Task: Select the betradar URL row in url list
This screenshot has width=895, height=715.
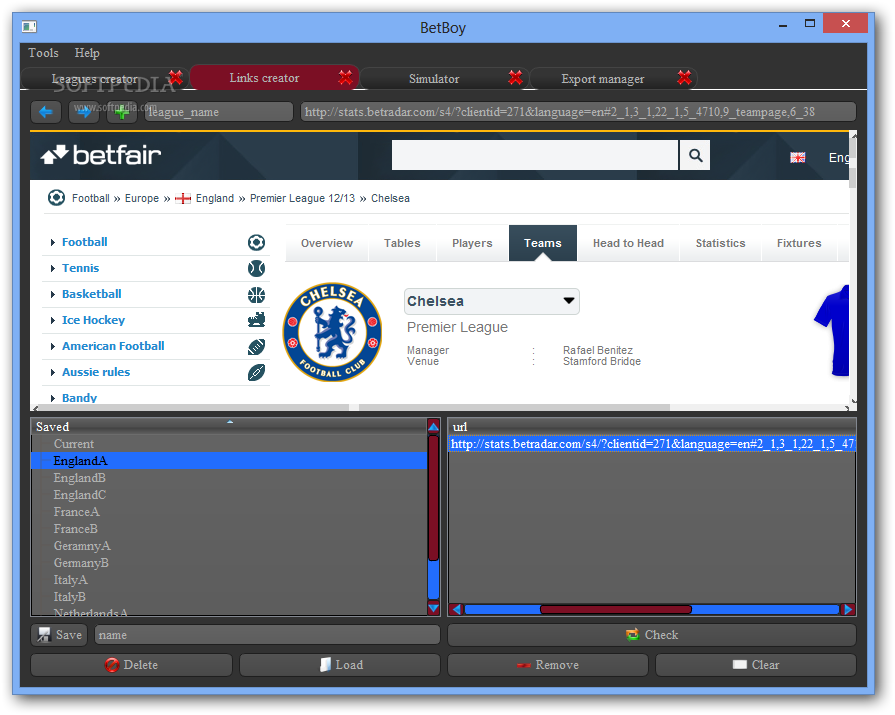Action: (x=652, y=444)
